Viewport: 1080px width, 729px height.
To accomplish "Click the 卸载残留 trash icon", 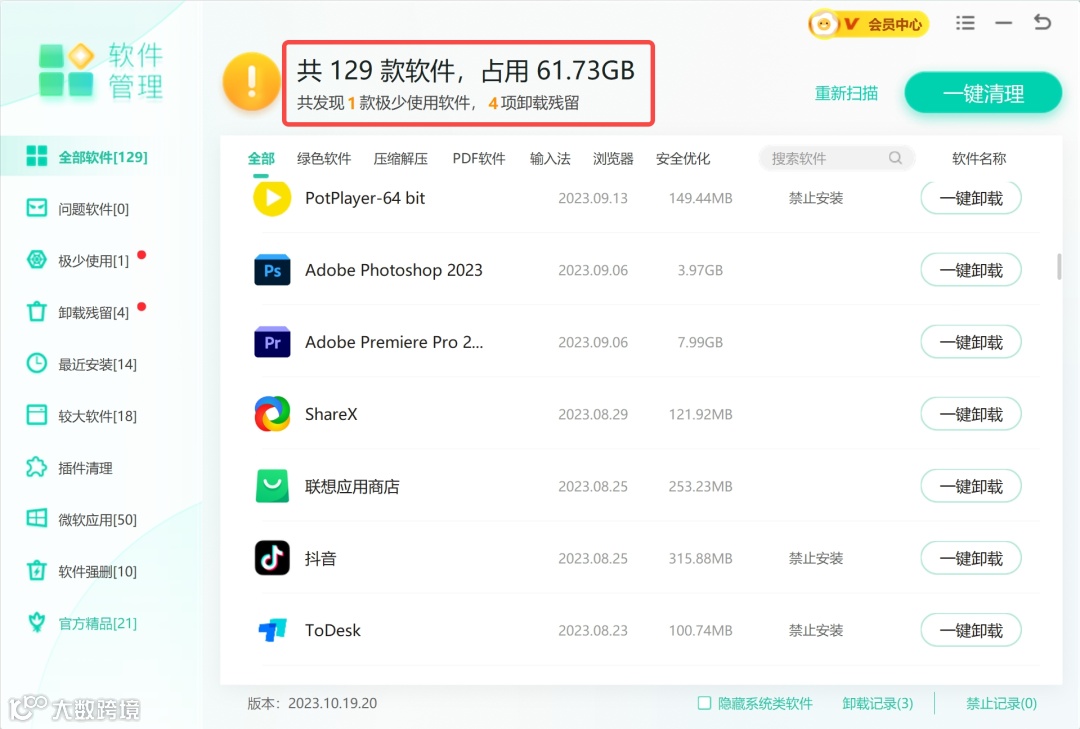I will point(37,311).
